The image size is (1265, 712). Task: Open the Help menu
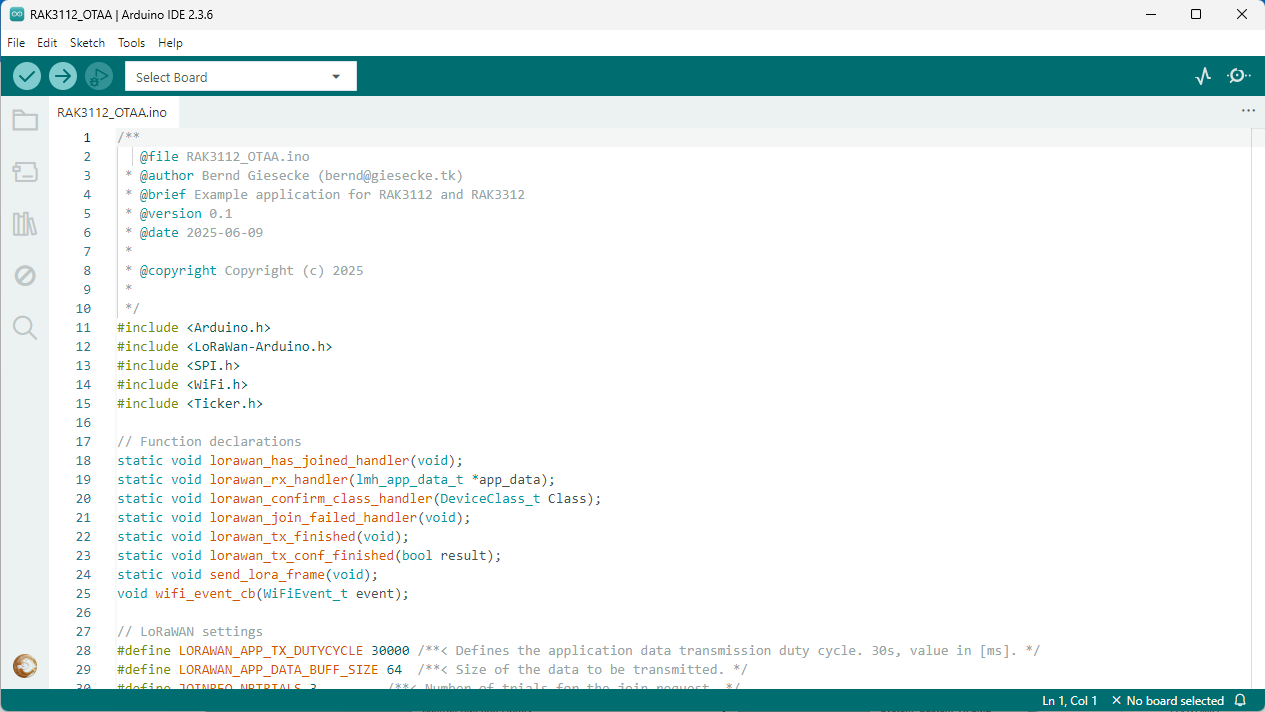[170, 43]
